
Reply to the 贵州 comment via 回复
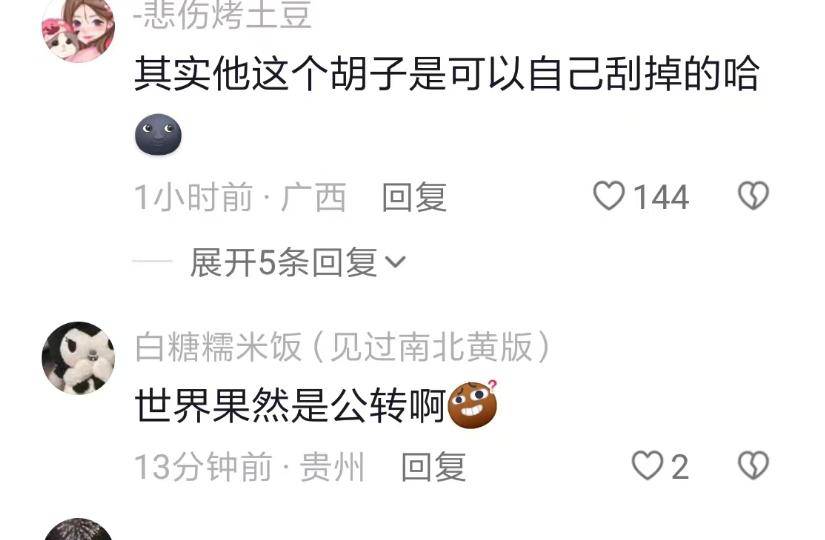pos(434,466)
